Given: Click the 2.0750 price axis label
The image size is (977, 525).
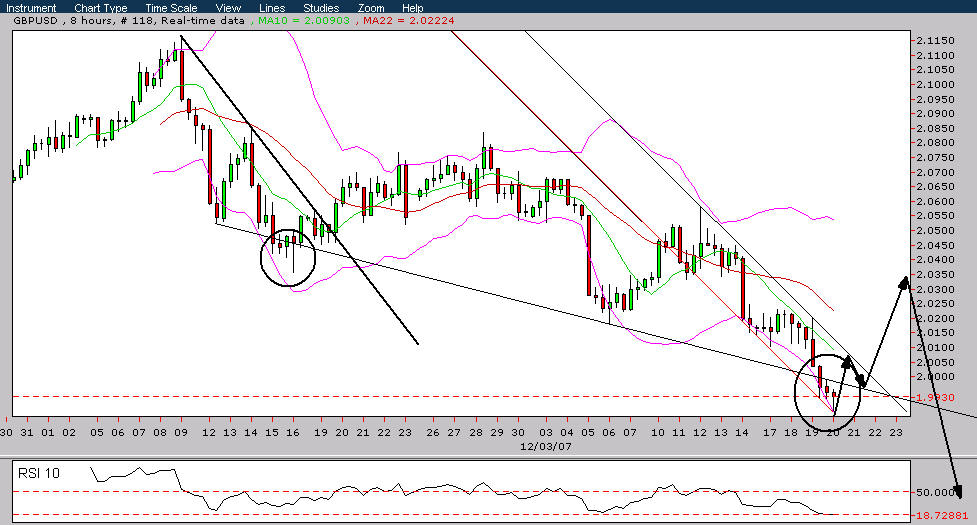Looking at the screenshot, I should (x=935, y=158).
